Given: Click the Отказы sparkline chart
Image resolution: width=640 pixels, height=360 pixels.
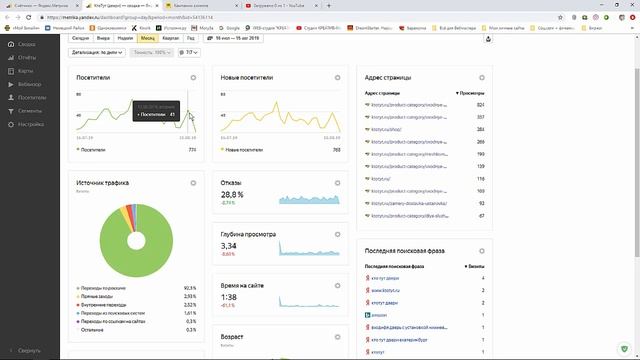Looking at the screenshot, I should pos(309,199).
